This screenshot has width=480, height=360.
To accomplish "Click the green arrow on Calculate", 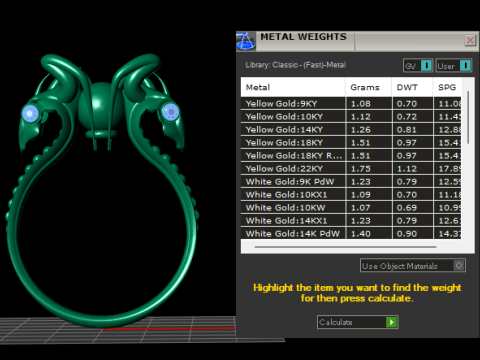I will click(392, 322).
